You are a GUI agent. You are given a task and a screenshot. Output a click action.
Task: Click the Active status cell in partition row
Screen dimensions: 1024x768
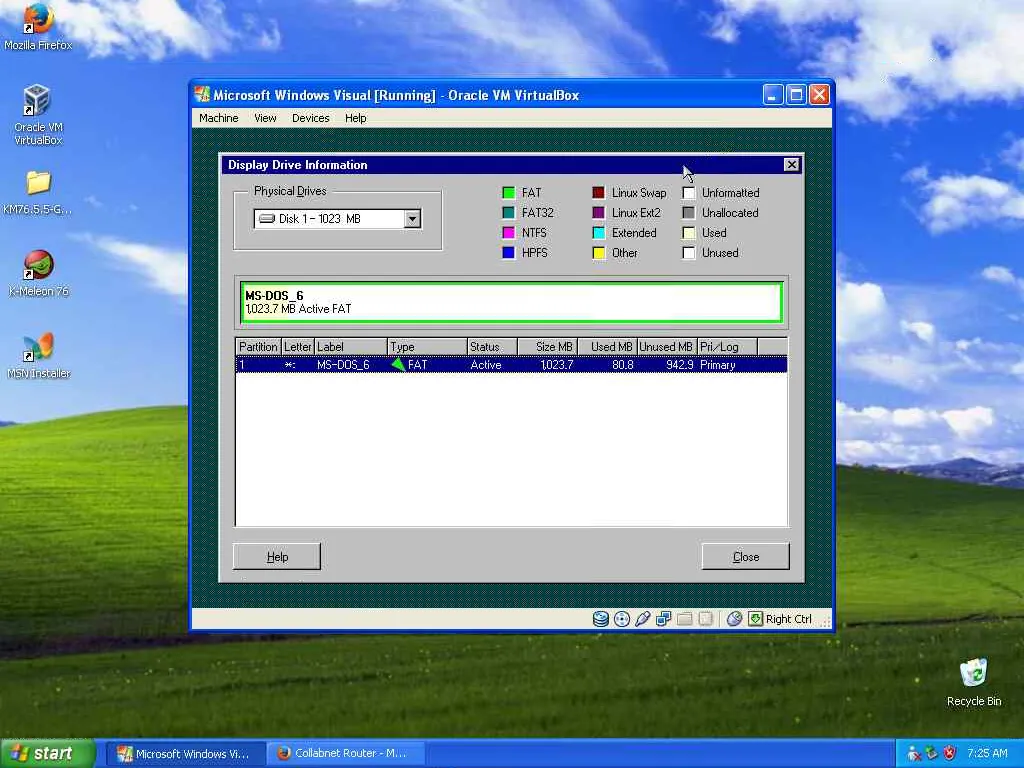(486, 365)
